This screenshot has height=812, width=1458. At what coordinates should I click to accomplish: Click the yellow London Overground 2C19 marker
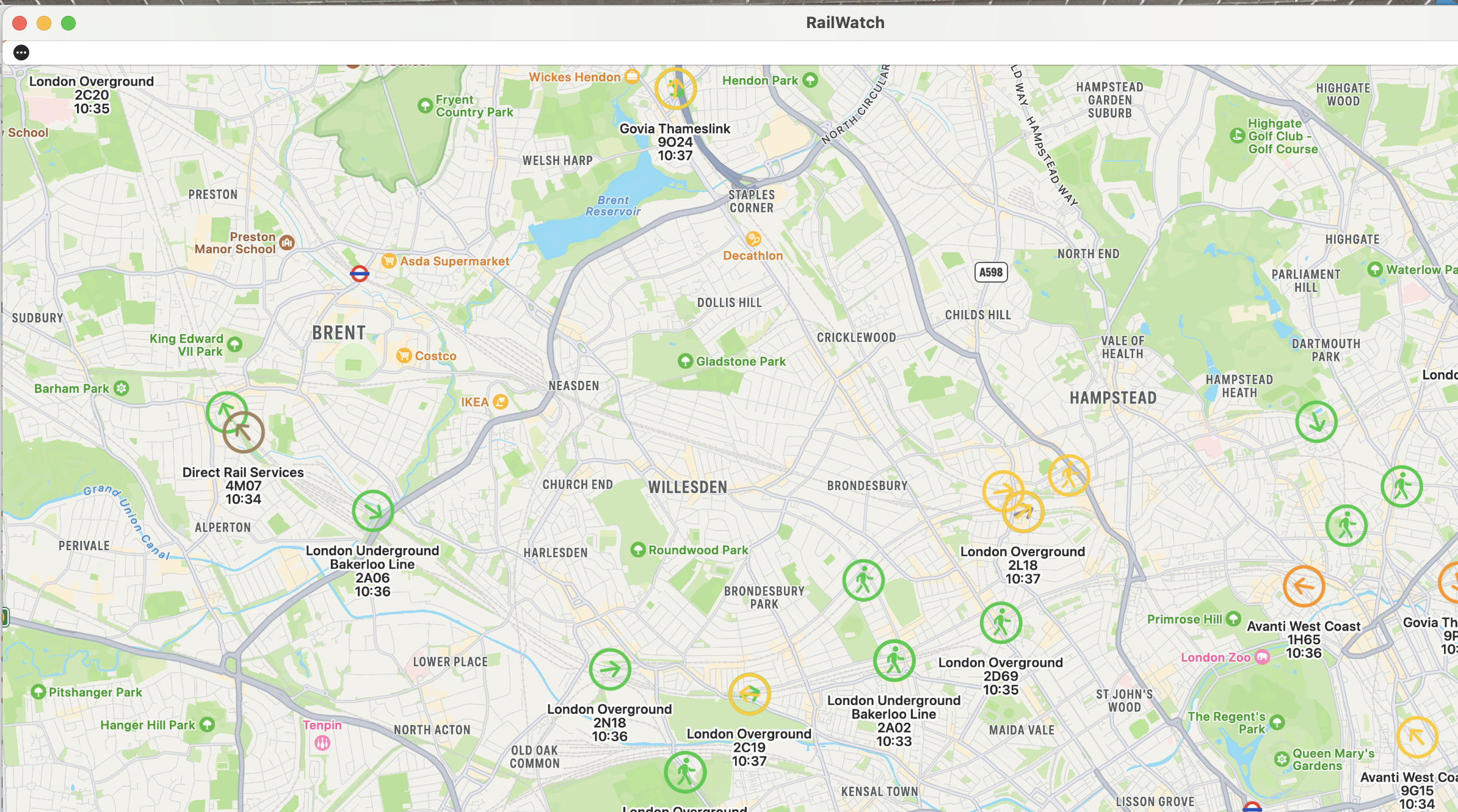(x=749, y=694)
